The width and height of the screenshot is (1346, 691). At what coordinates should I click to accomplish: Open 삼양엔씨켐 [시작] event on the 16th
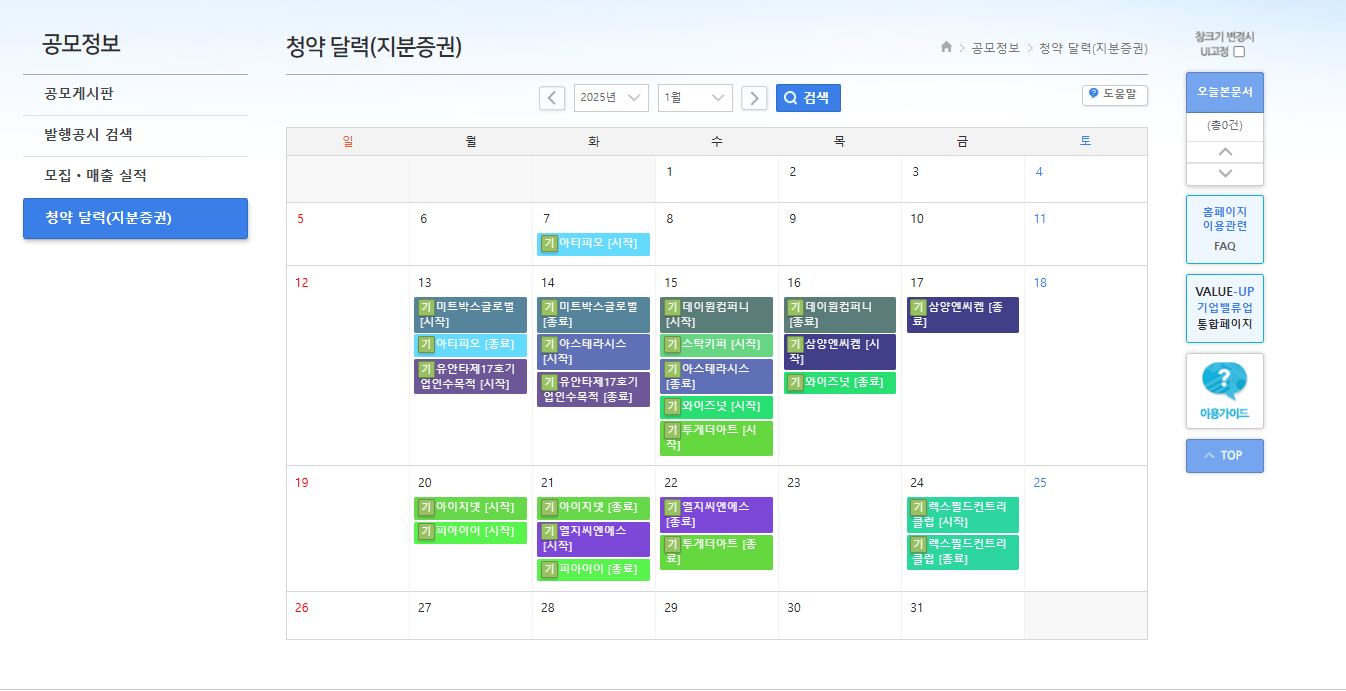(x=840, y=352)
